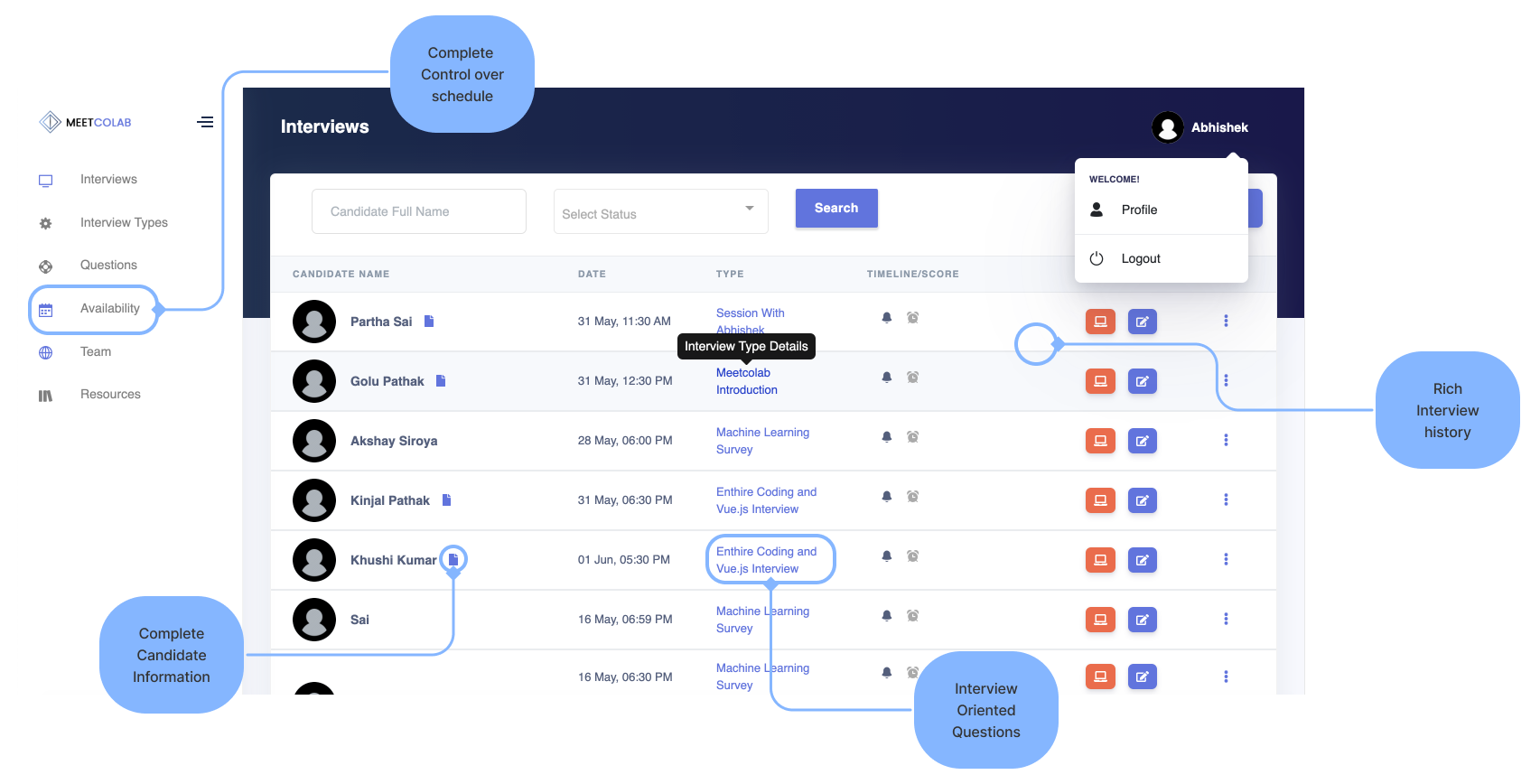Viewport: 1540px width, 784px height.
Task: Open three-dot options menu for Akshay Siroya
Action: (1226, 441)
